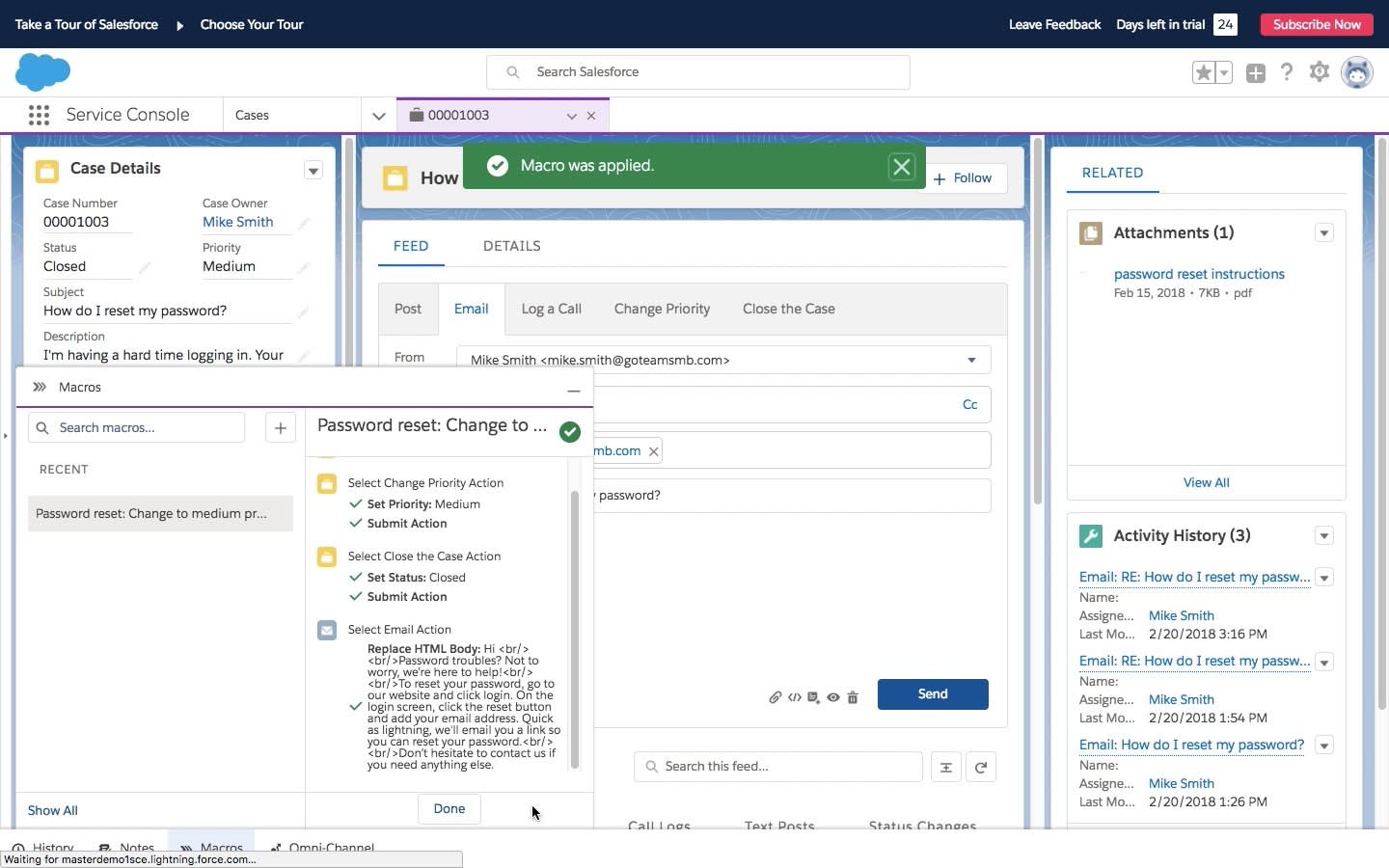Click the Search Salesforce box

tap(698, 72)
